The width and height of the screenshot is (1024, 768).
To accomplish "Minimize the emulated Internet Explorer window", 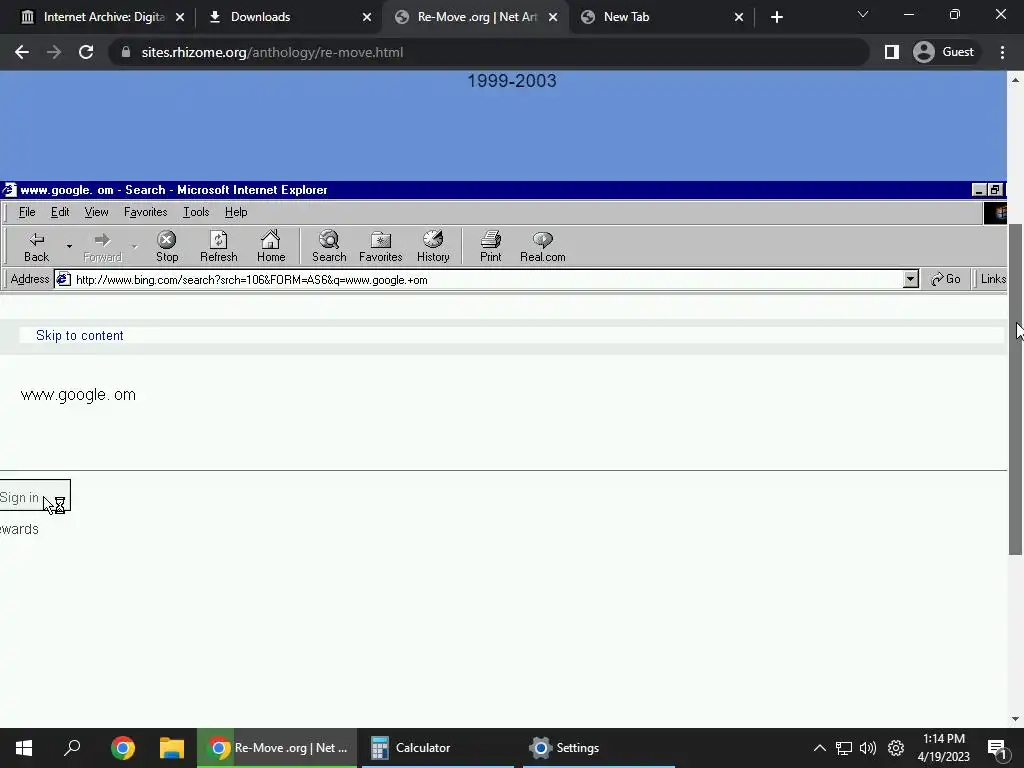I will [978, 190].
